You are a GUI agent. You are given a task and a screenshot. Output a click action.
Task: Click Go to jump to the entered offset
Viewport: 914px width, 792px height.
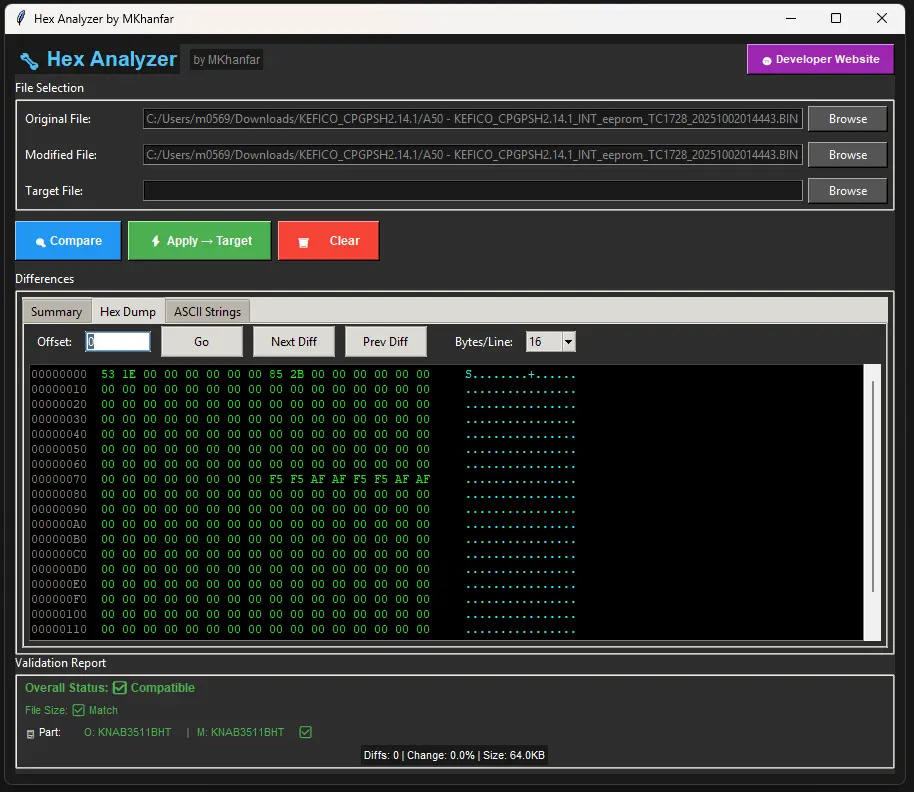201,341
